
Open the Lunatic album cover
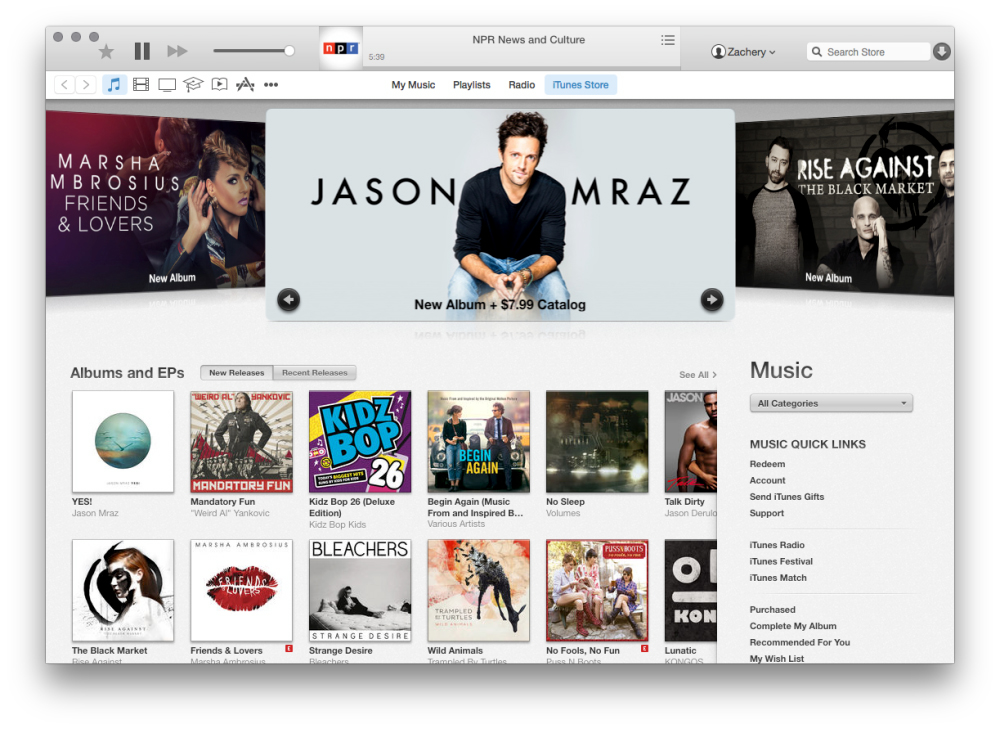click(x=691, y=590)
